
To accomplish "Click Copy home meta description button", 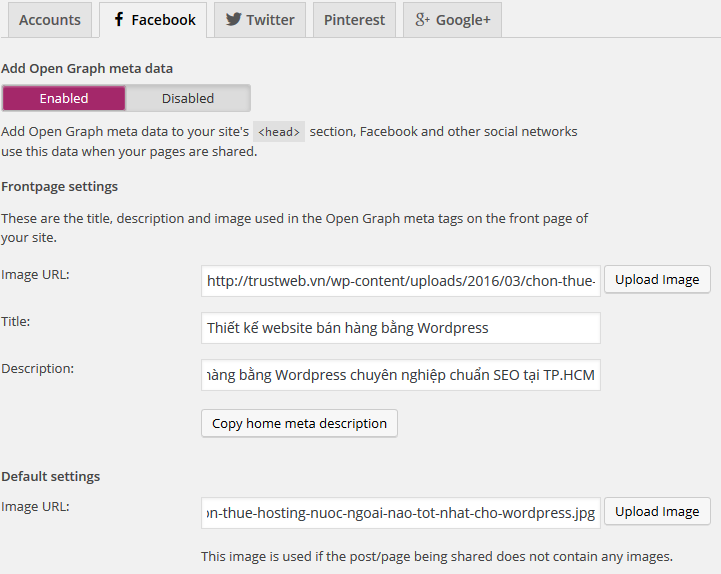I will tap(299, 423).
